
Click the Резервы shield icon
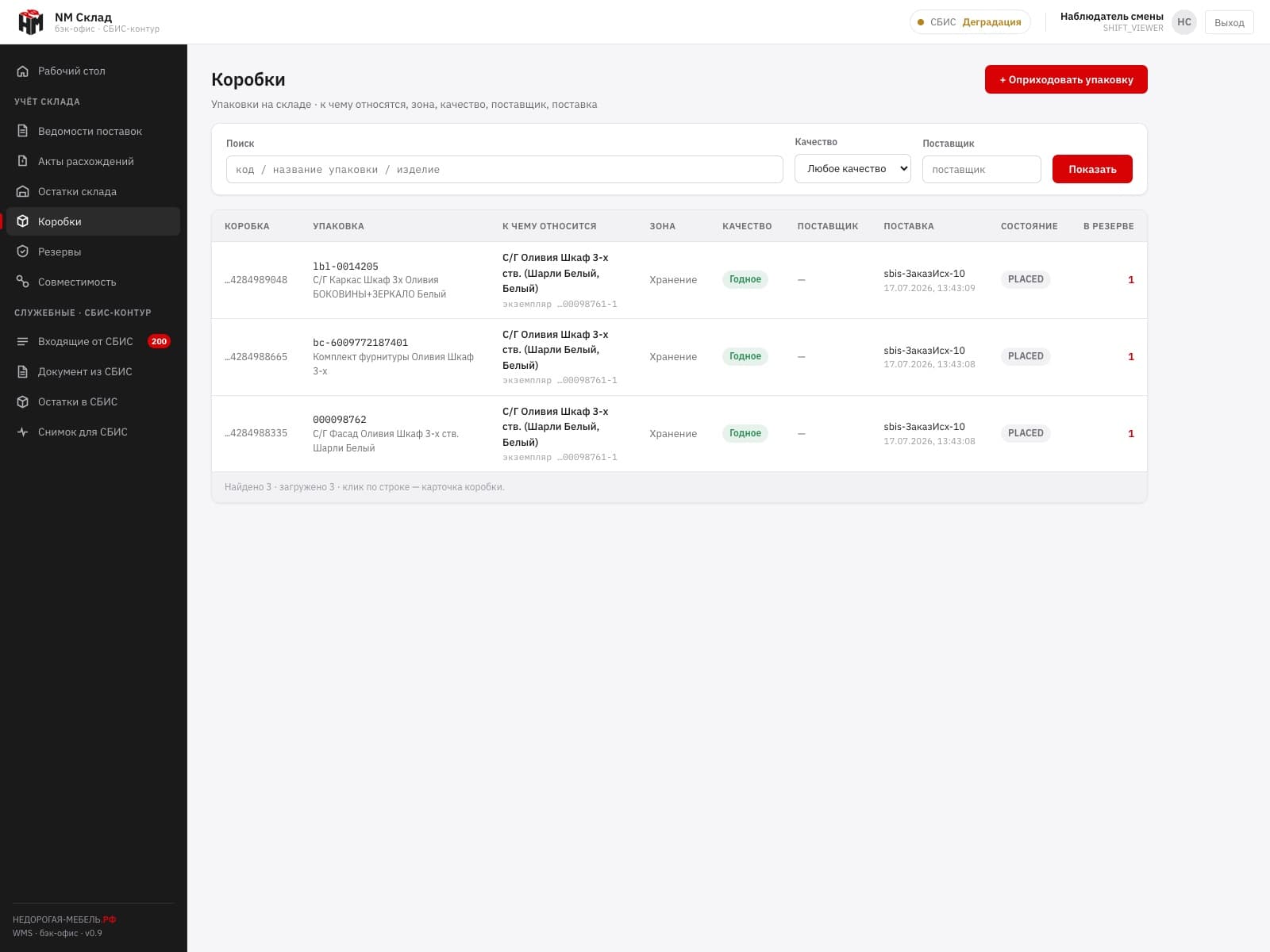point(23,252)
